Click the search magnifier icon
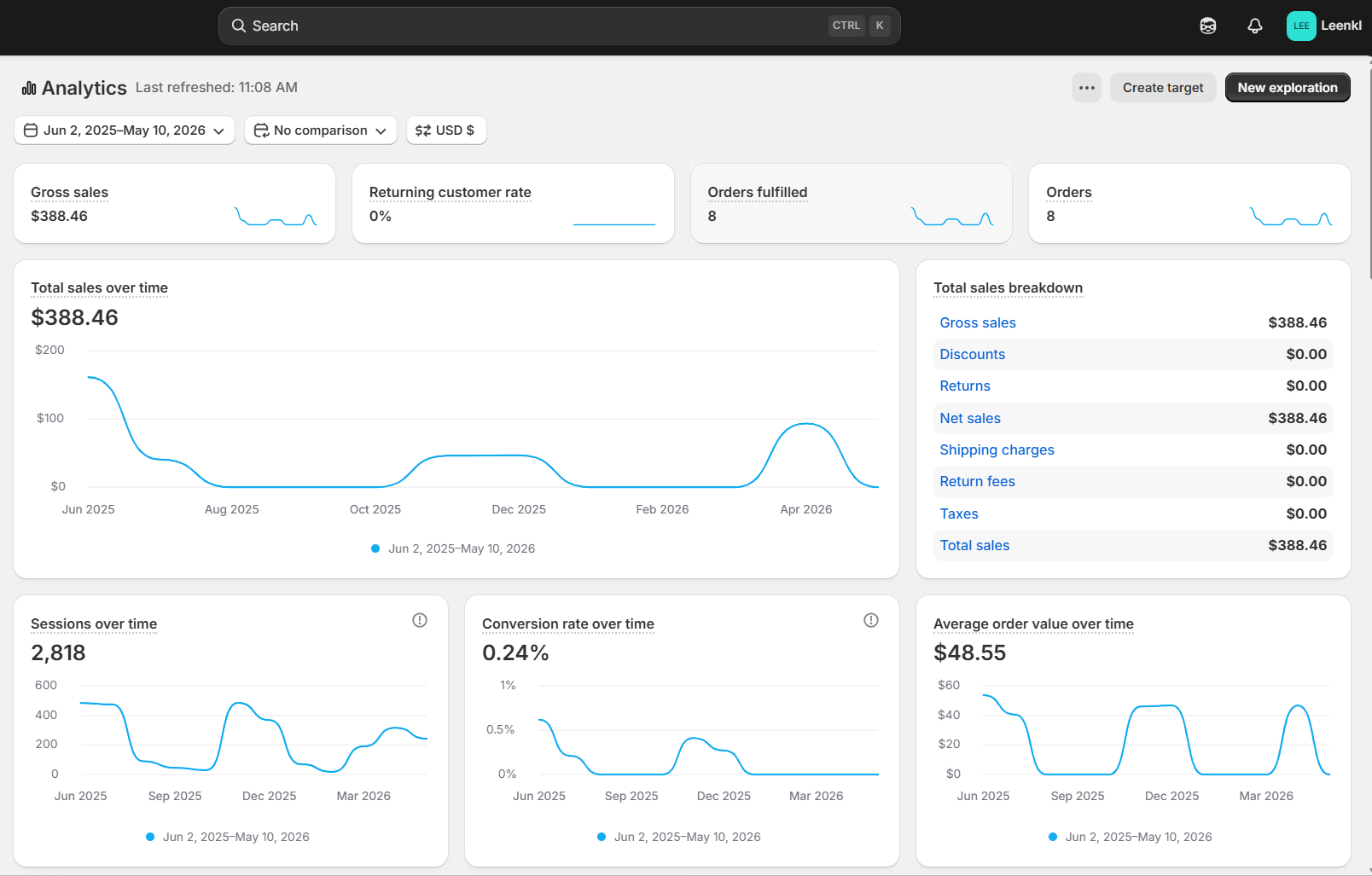This screenshot has height=876, width=1372. click(239, 26)
